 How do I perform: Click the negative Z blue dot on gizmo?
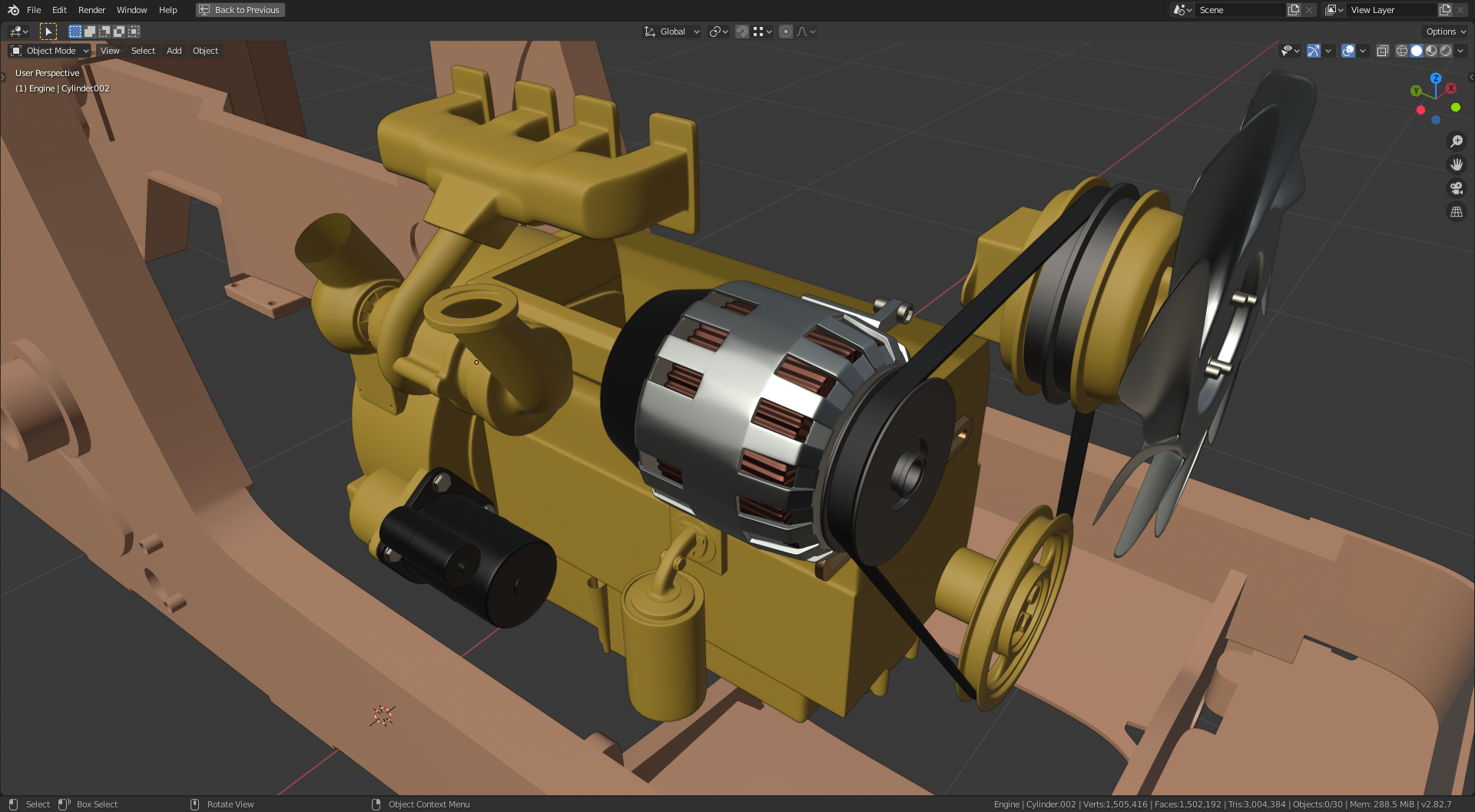point(1436,120)
